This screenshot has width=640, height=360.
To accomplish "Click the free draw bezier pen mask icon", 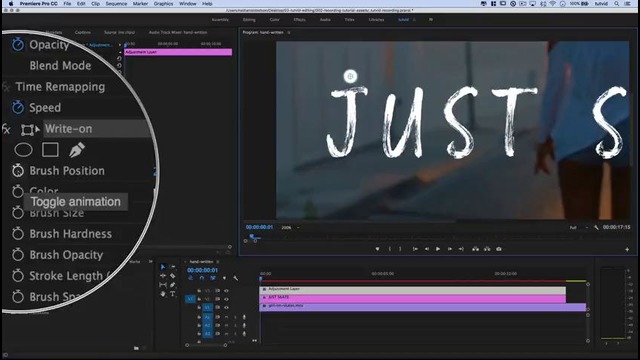I will pos(76,150).
